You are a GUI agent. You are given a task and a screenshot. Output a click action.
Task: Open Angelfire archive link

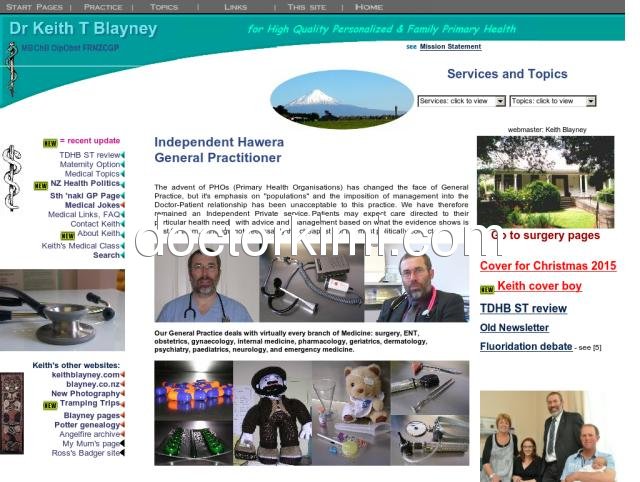point(90,434)
